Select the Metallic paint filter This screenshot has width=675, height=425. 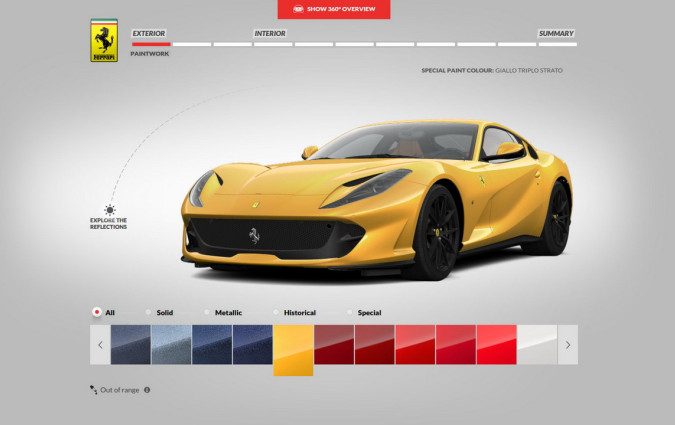point(207,313)
